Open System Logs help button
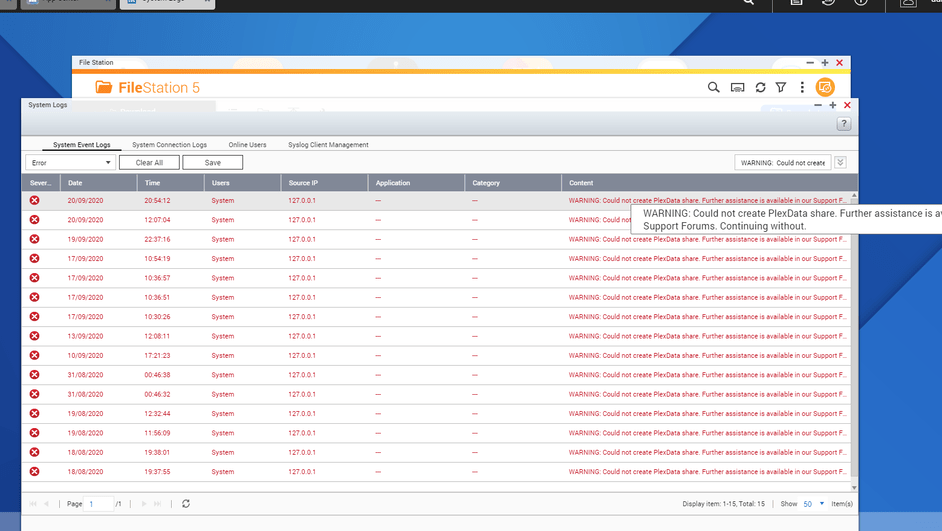This screenshot has width=942, height=531. (x=843, y=124)
